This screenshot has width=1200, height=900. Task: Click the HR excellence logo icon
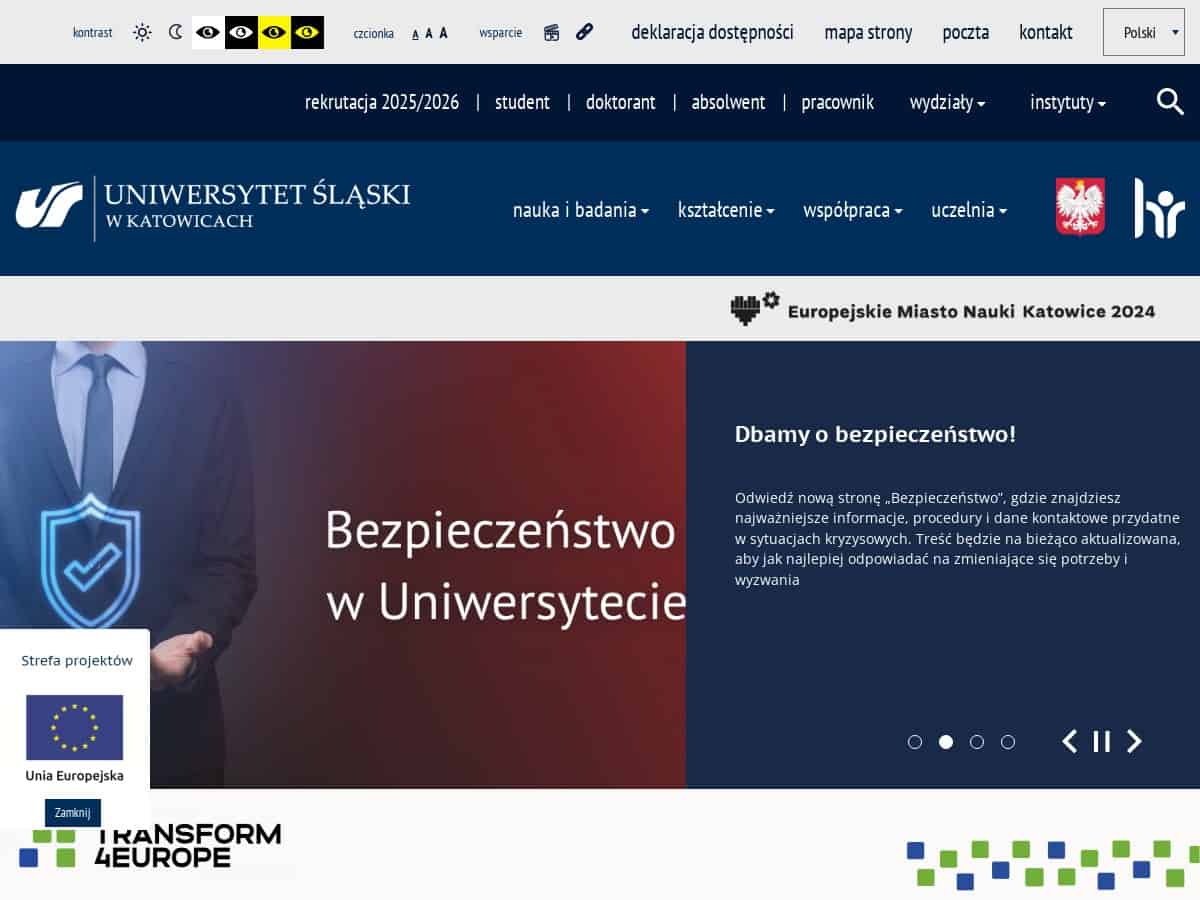coord(1159,208)
